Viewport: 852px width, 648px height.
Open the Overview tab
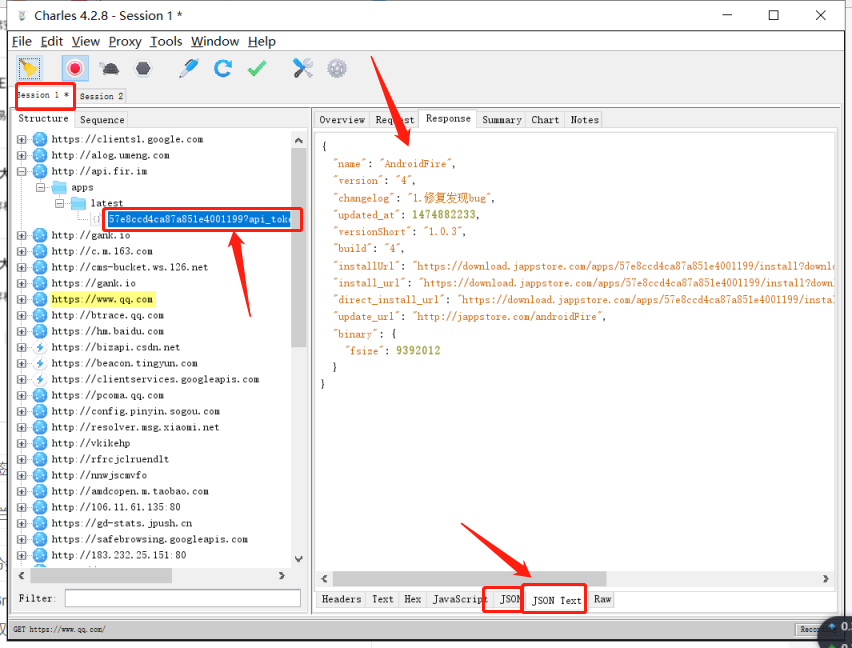point(342,119)
